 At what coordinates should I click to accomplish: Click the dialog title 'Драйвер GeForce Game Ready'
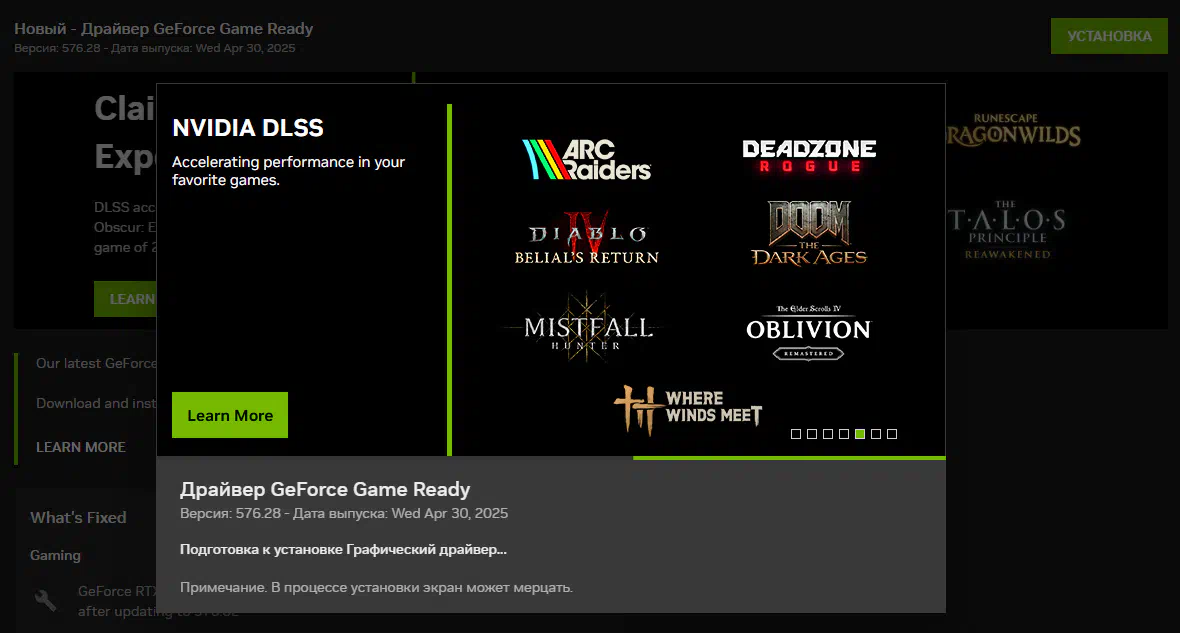325,489
